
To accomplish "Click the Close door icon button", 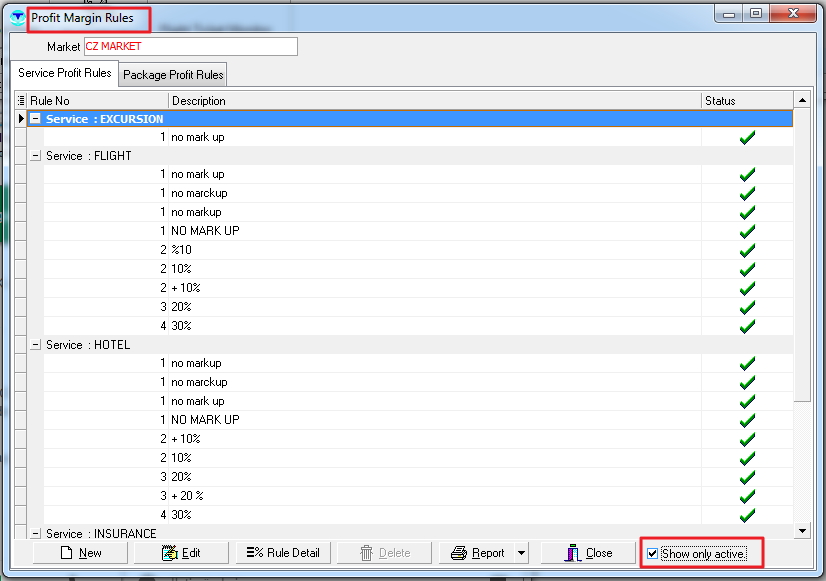I will (x=574, y=553).
